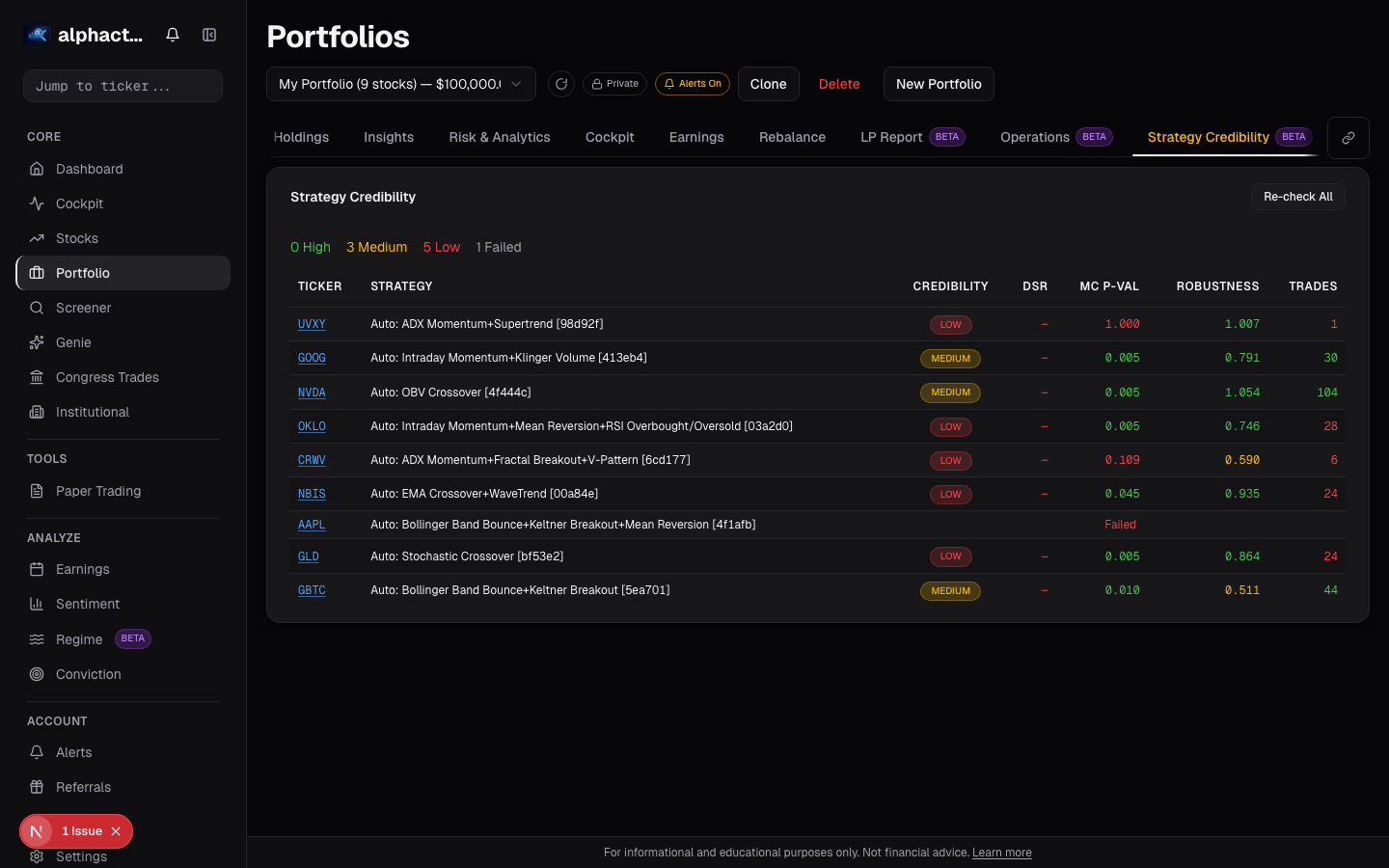Open the My Portfolio selector dropdown
Image resolution: width=1389 pixels, height=868 pixels.
coord(400,84)
